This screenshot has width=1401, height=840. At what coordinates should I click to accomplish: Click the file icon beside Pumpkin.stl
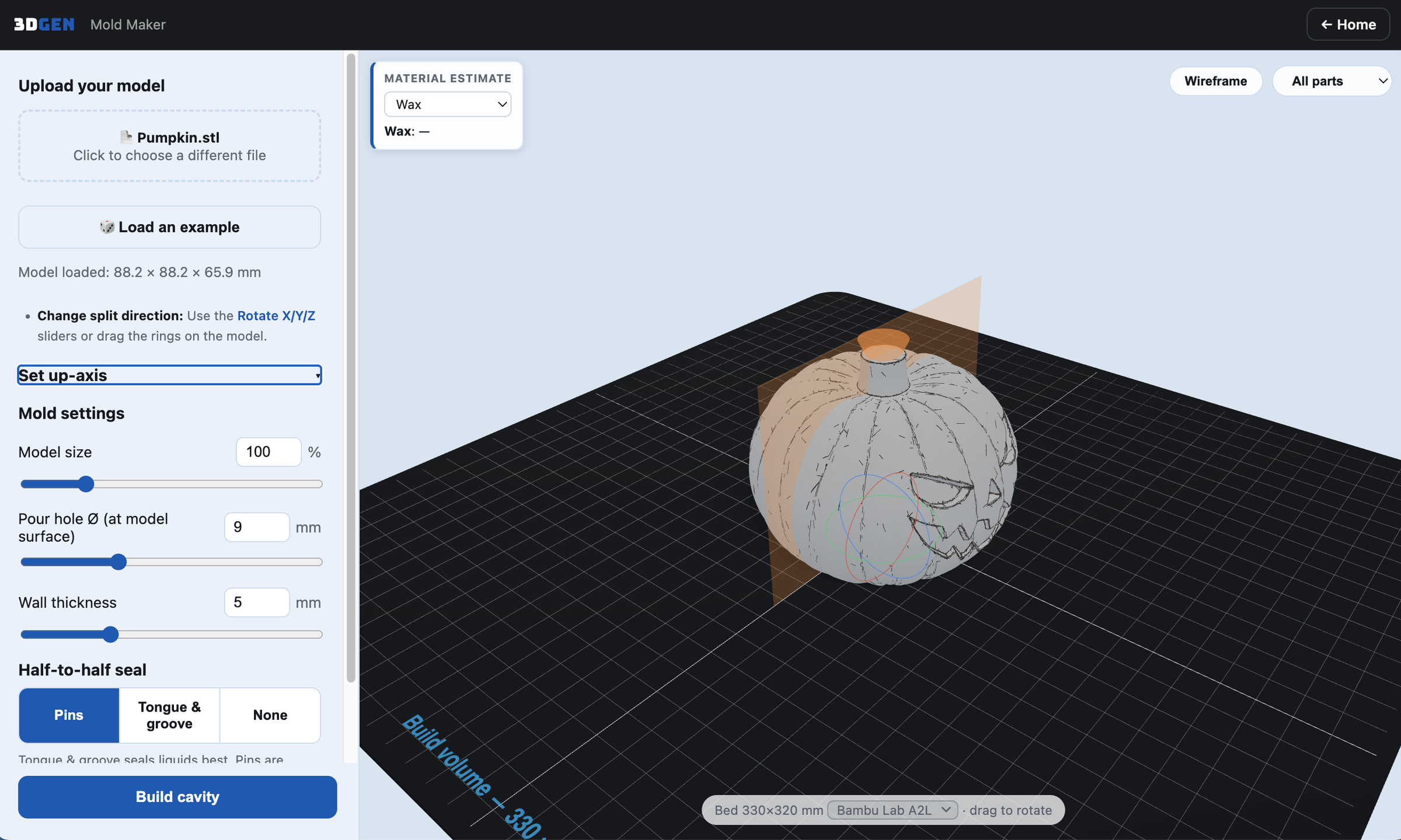coord(126,137)
